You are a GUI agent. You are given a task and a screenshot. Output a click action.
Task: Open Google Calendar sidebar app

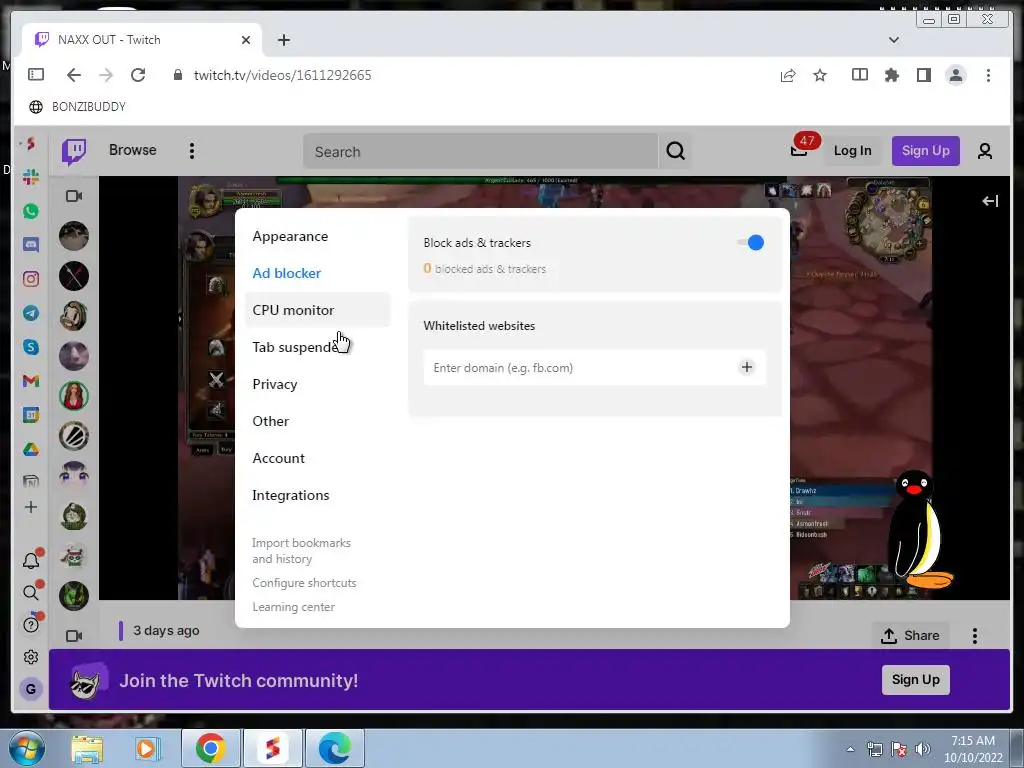(x=31, y=415)
